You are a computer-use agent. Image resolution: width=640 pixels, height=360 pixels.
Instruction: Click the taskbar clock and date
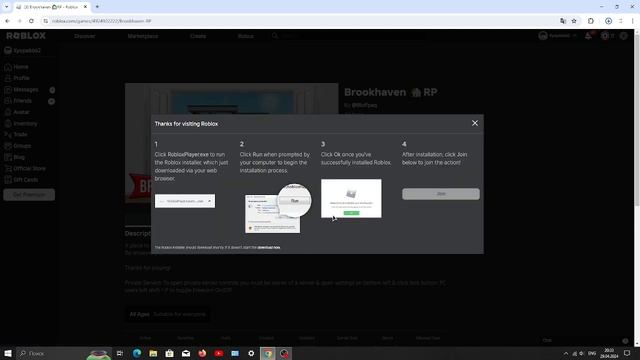[609, 353]
